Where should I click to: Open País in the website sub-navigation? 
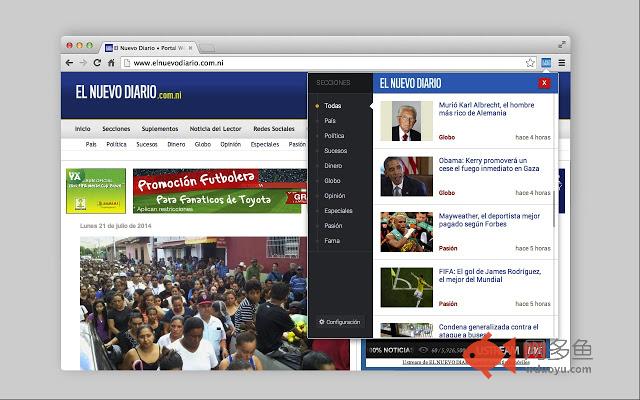91,144
